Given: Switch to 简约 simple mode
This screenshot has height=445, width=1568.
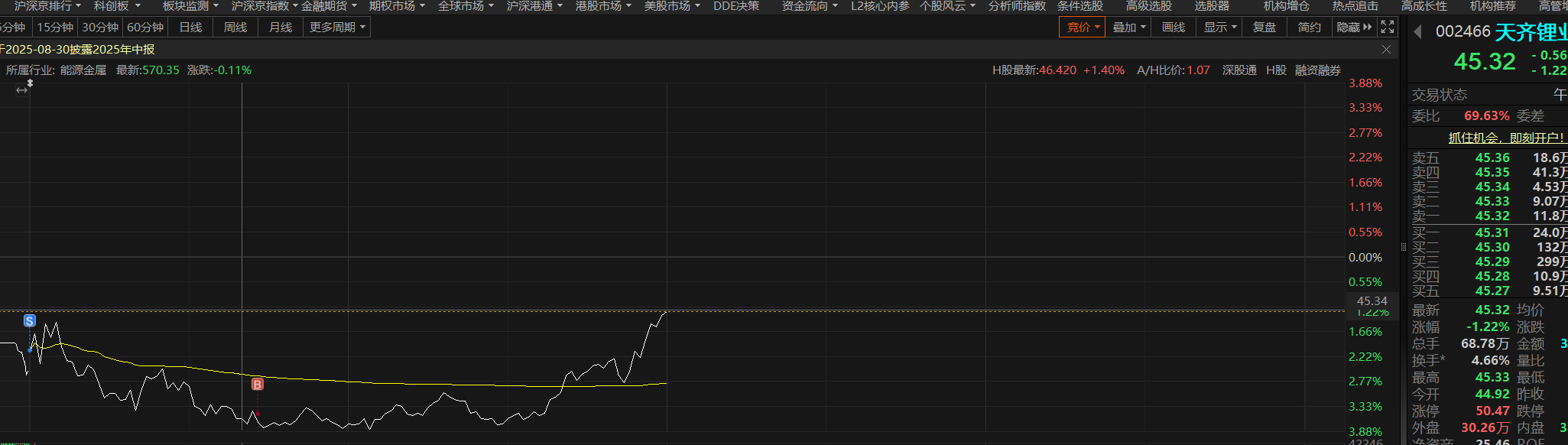Looking at the screenshot, I should tap(1310, 27).
